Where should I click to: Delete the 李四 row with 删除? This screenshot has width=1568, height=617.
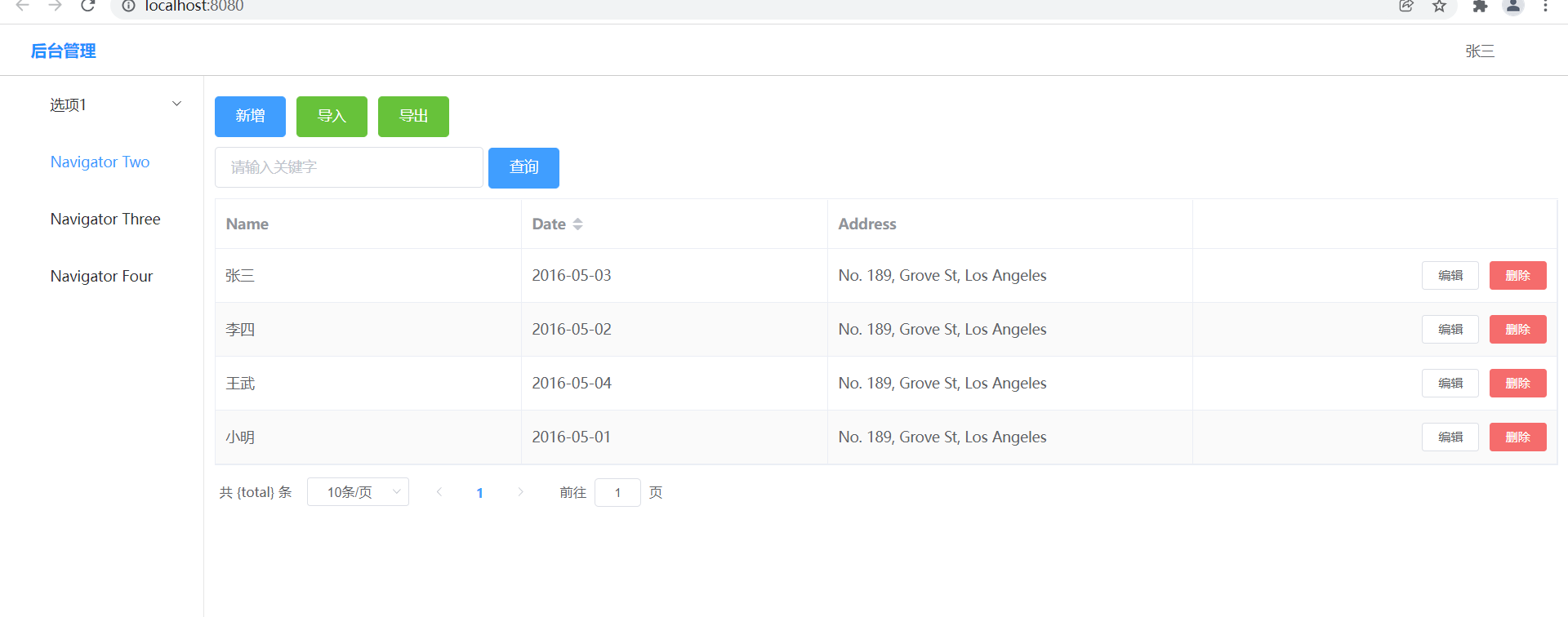pos(1517,330)
